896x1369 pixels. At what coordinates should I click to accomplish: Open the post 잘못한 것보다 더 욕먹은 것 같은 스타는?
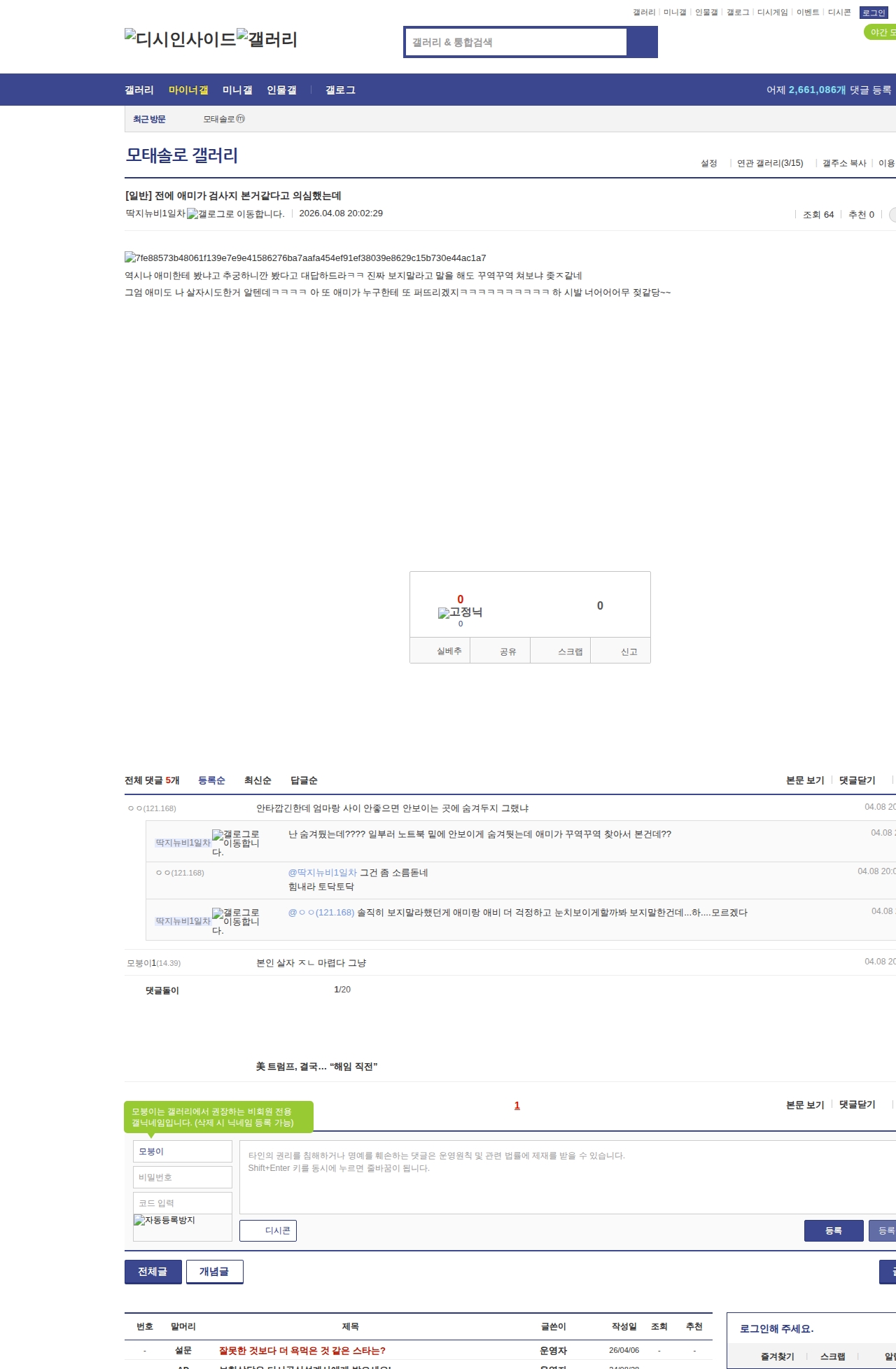[302, 1350]
